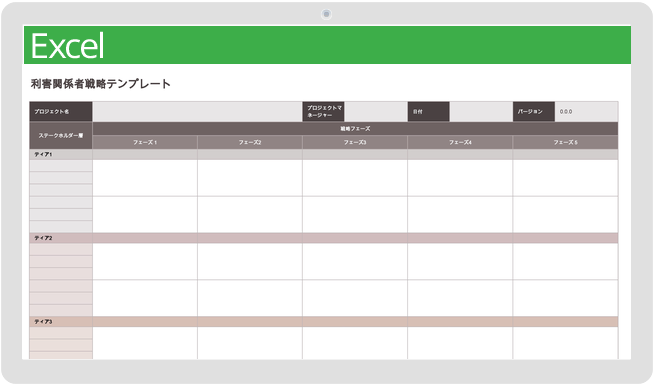The width and height of the screenshot is (654, 385).
Task: Select the 日付 label cell
Action: pos(429,112)
